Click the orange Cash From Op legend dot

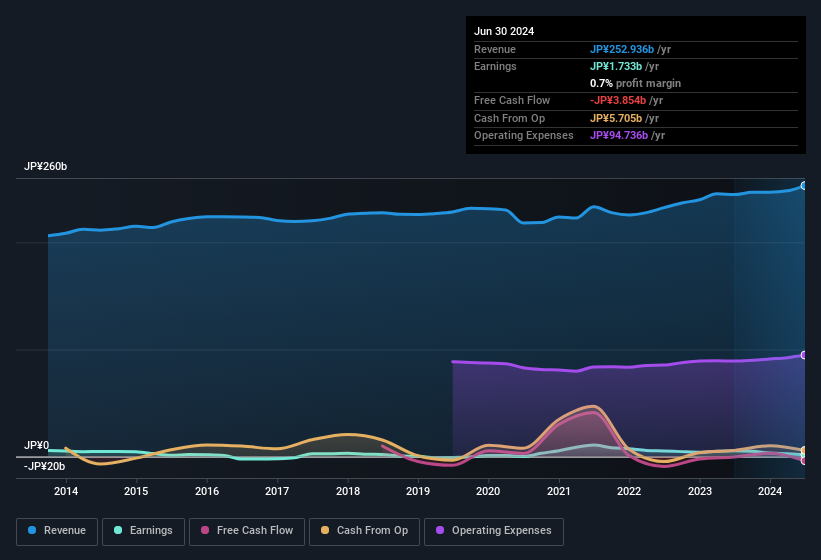[x=325, y=531]
